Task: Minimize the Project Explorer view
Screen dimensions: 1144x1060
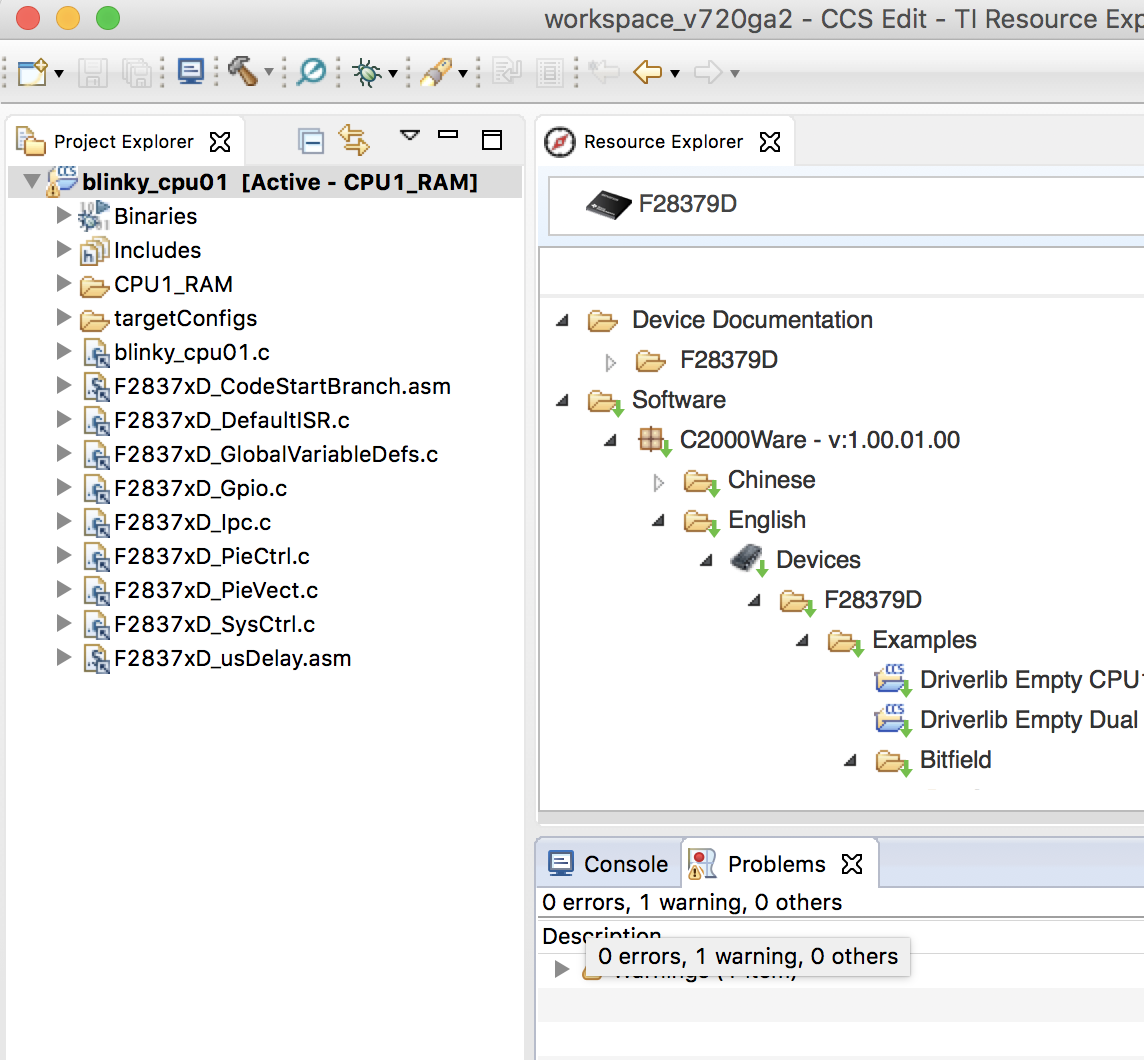Action: click(x=448, y=134)
